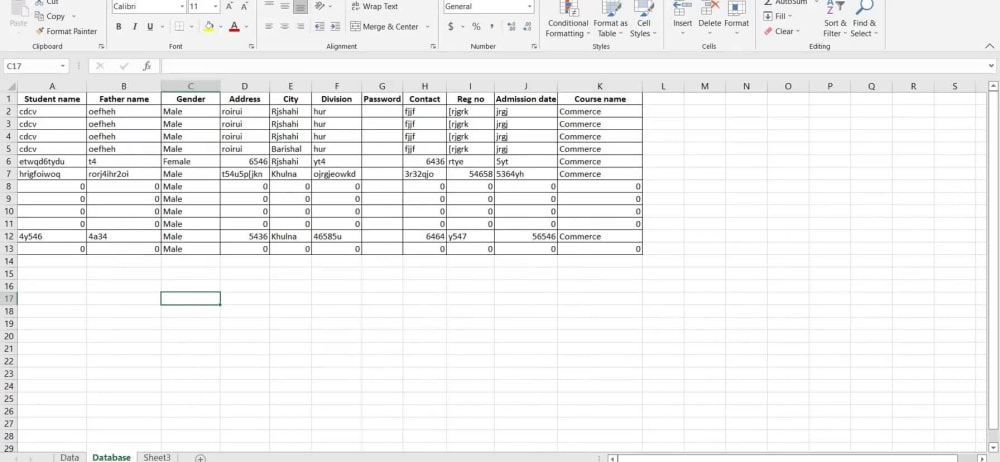Viewport: 1000px width, 462px height.
Task: Expand the Name Box dropdown
Action: 62,66
